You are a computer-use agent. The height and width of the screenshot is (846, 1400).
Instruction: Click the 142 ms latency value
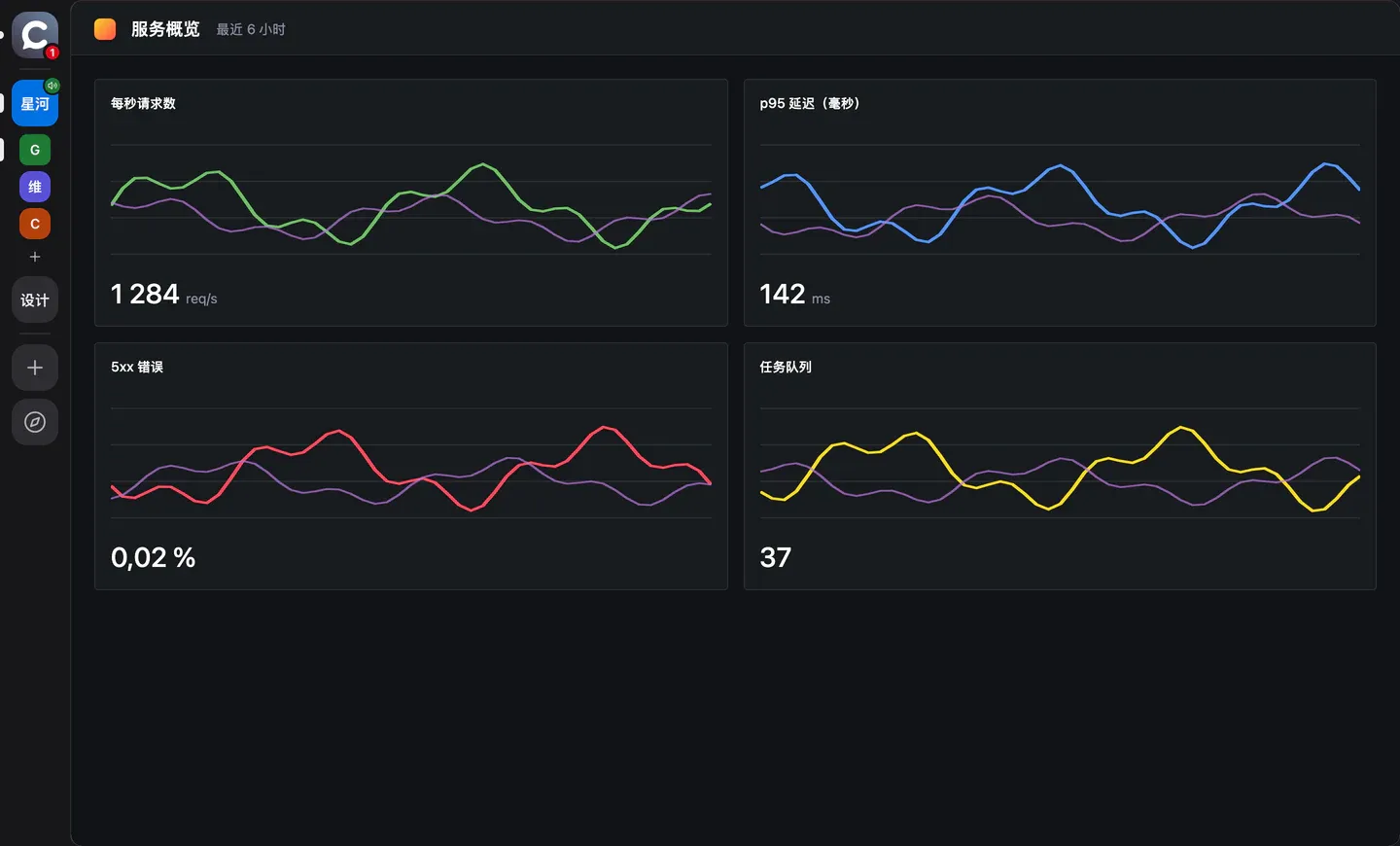(x=794, y=294)
